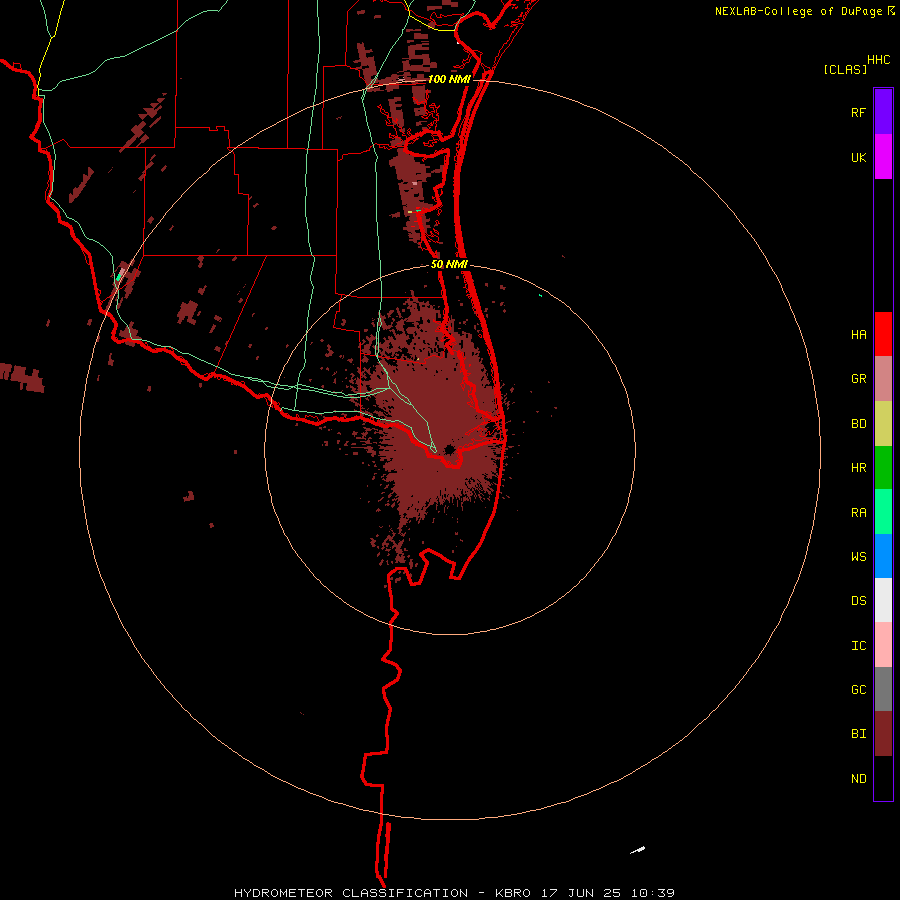This screenshot has width=900, height=900.
Task: Click the WS legend label
Action: click(858, 557)
